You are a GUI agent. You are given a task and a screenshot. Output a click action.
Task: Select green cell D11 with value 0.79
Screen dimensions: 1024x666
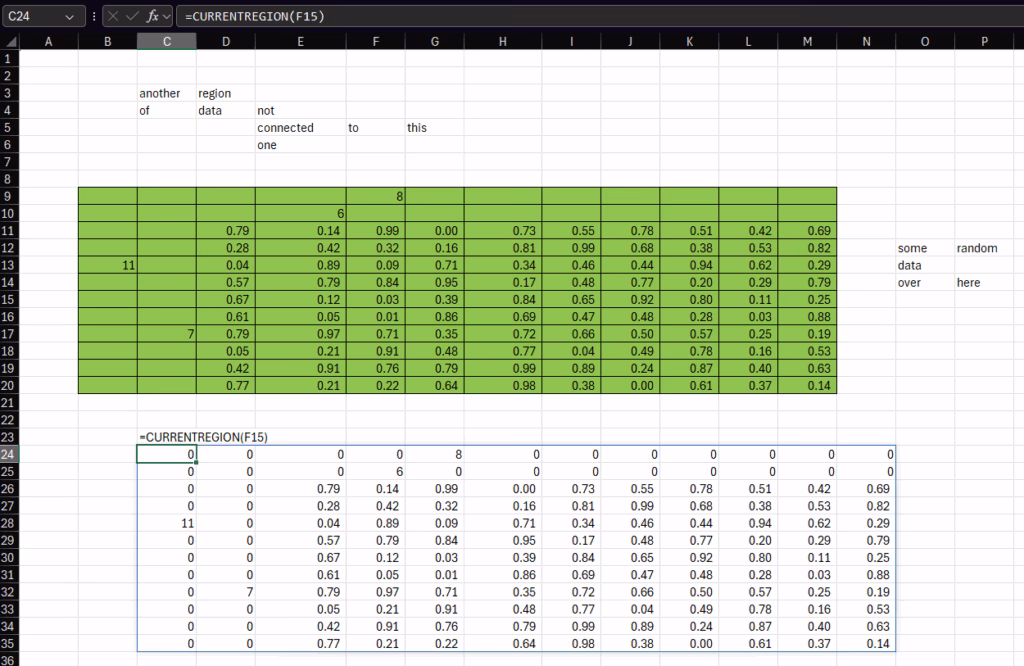click(x=225, y=230)
